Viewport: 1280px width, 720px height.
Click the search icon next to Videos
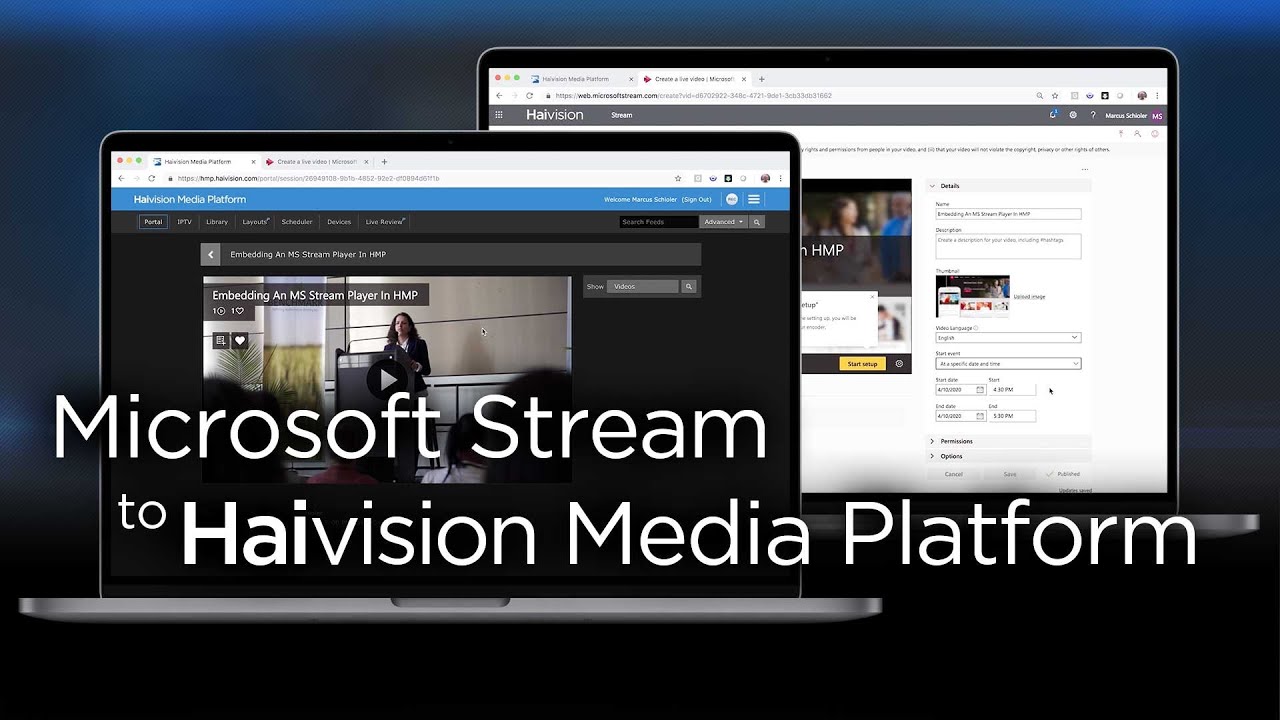[688, 286]
